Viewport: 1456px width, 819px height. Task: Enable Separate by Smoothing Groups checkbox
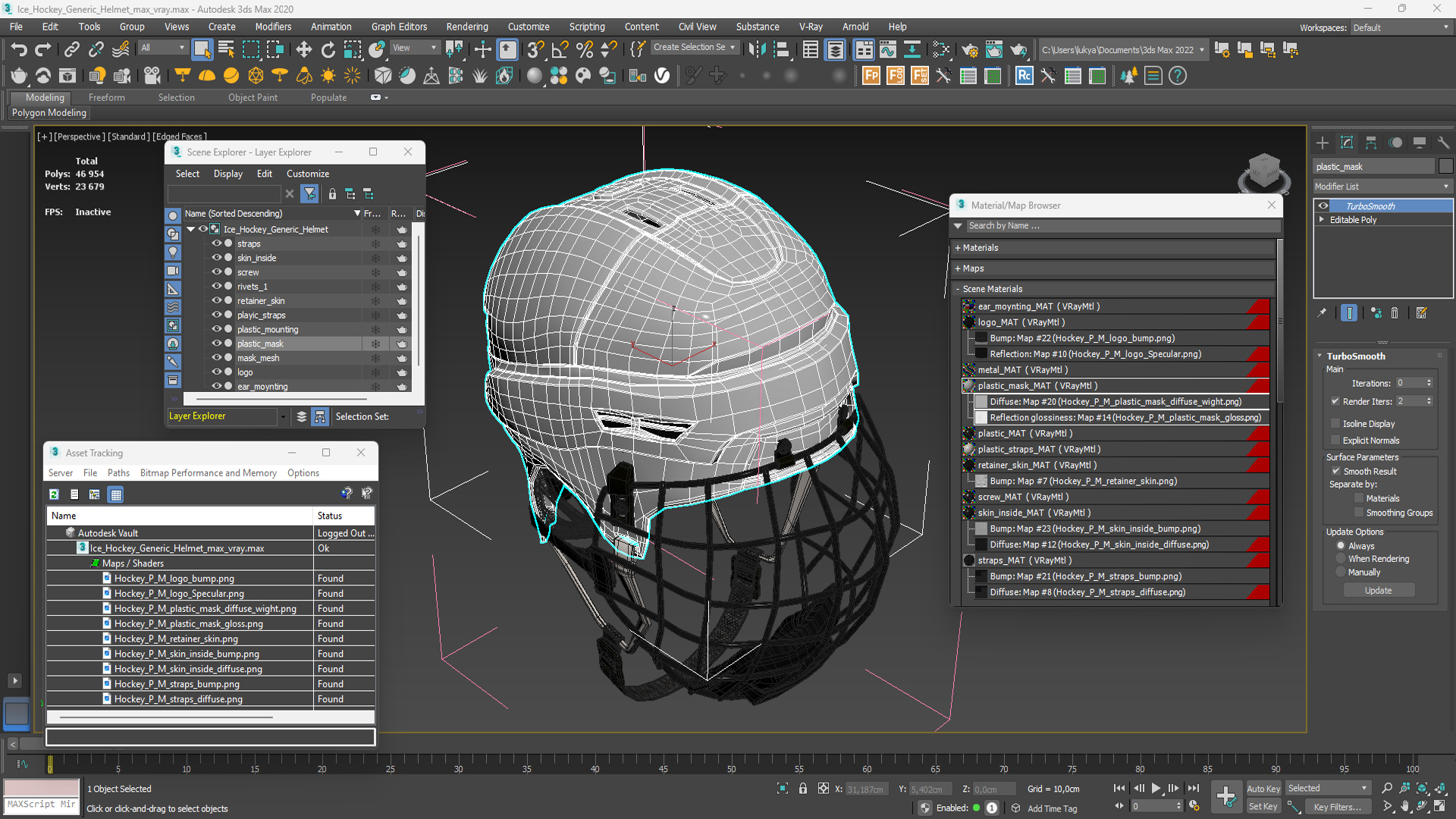[x=1359, y=513]
